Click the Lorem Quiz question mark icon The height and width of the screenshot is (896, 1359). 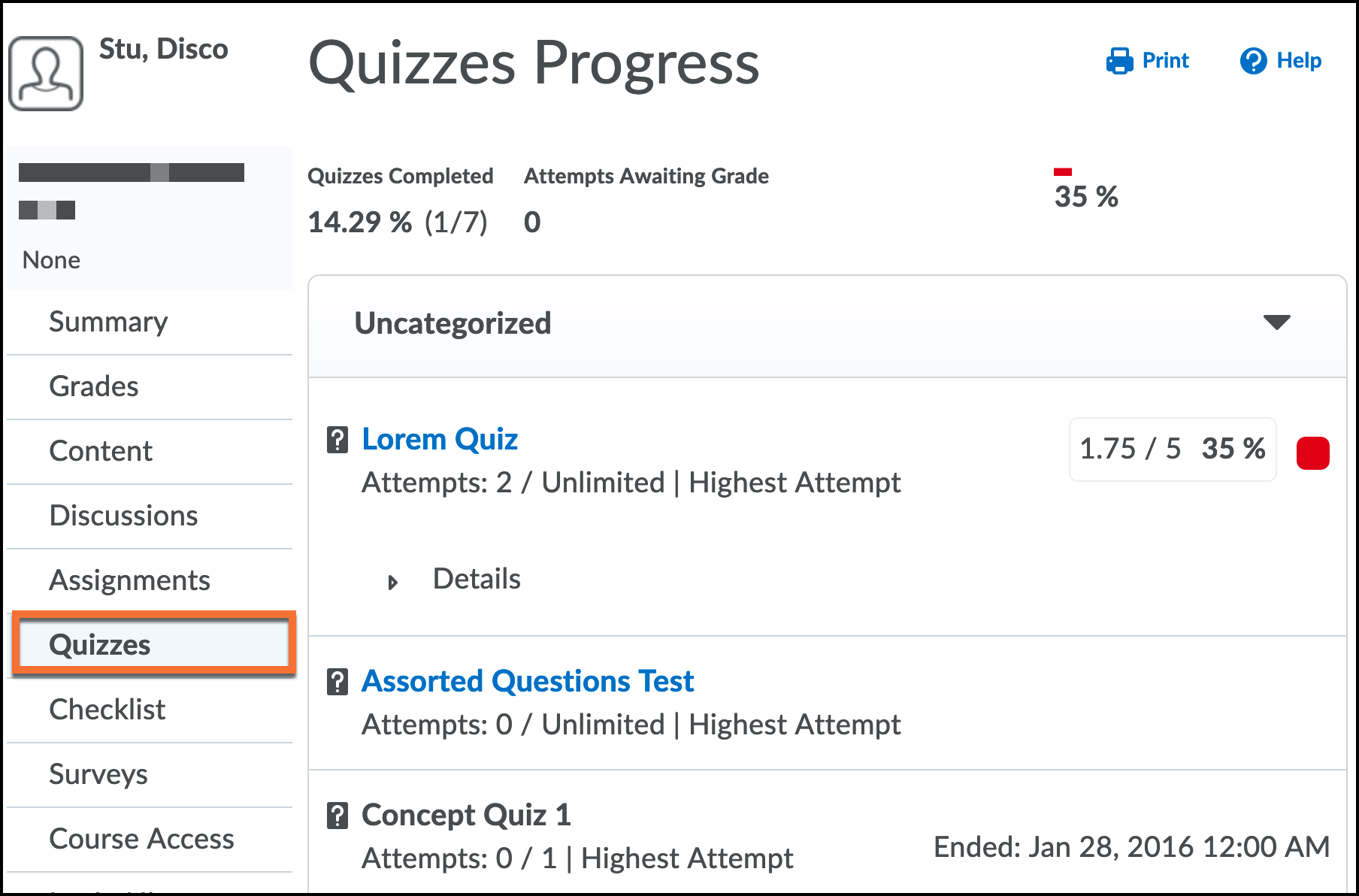[337, 440]
